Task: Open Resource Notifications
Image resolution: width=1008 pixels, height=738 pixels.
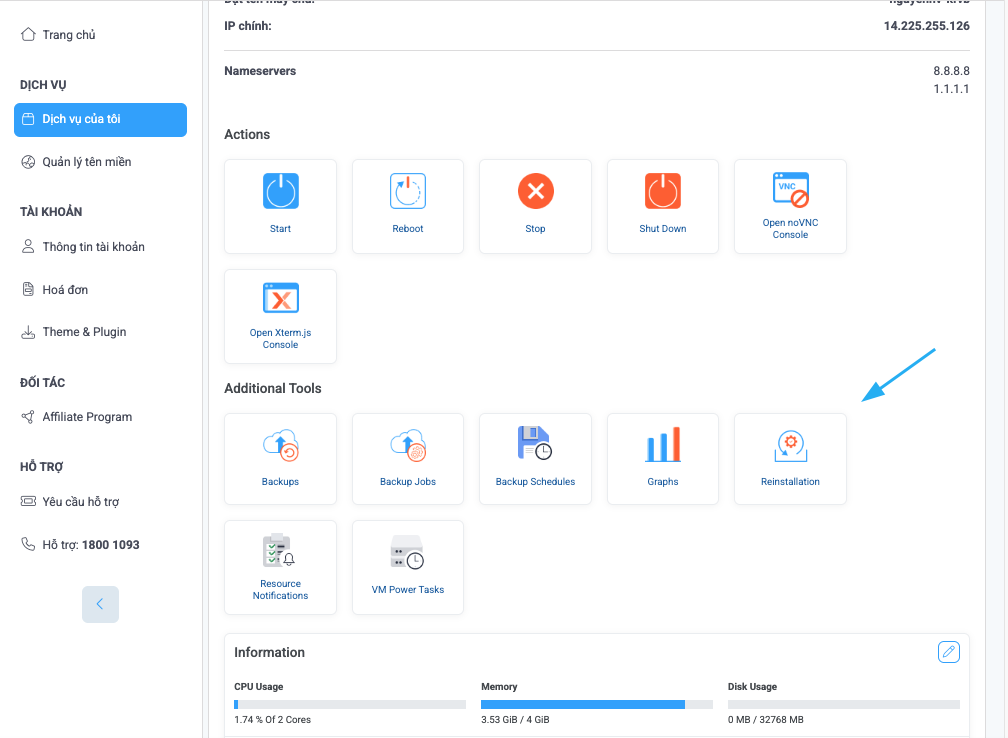Action: (280, 551)
